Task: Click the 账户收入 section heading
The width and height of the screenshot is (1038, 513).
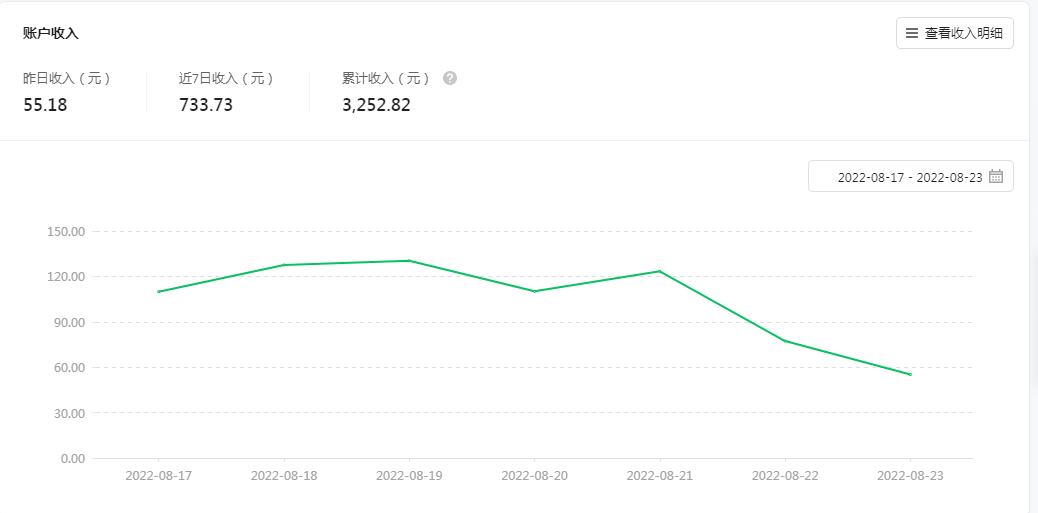Action: point(51,33)
